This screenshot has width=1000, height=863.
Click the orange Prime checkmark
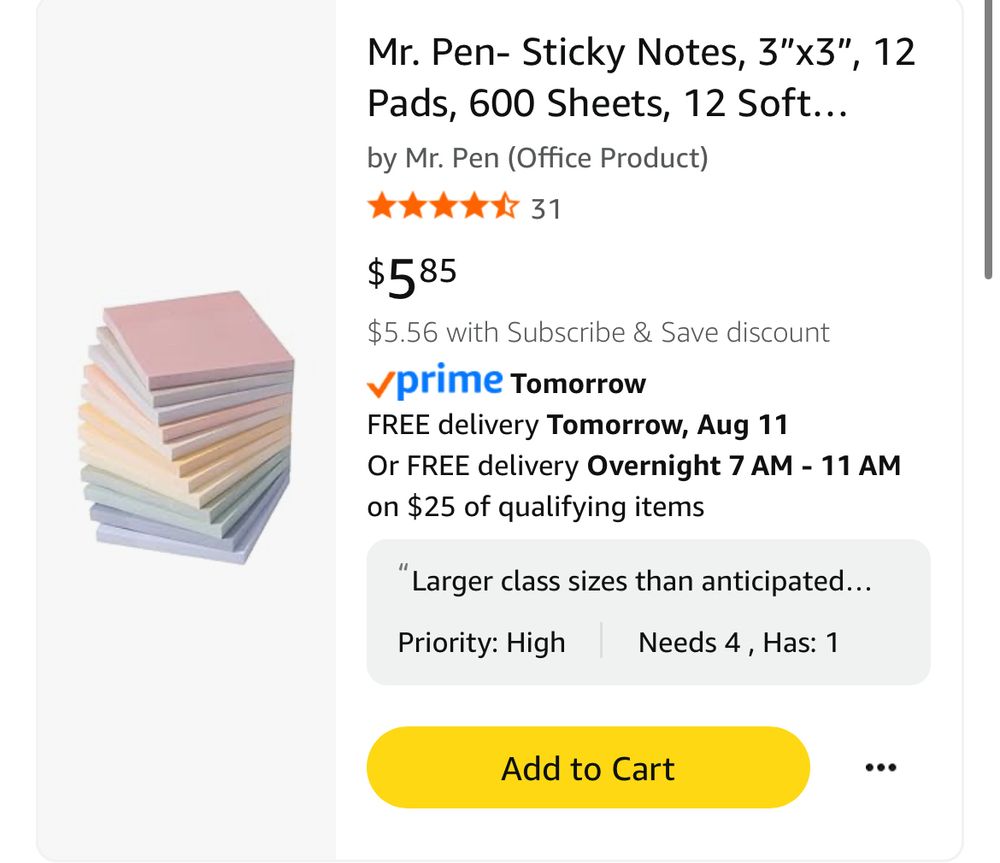click(381, 383)
